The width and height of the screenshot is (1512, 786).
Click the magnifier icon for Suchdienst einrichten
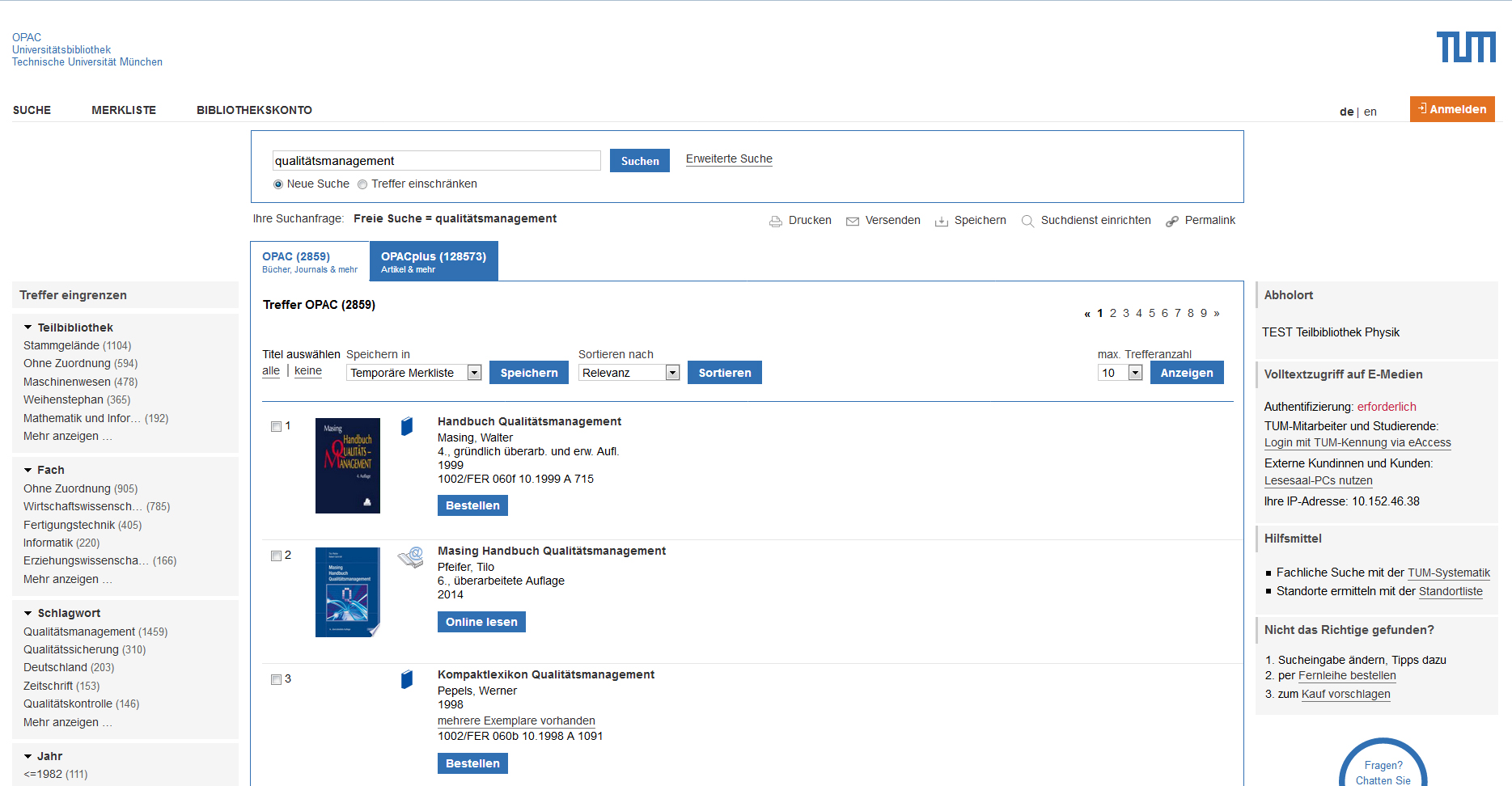1027,221
